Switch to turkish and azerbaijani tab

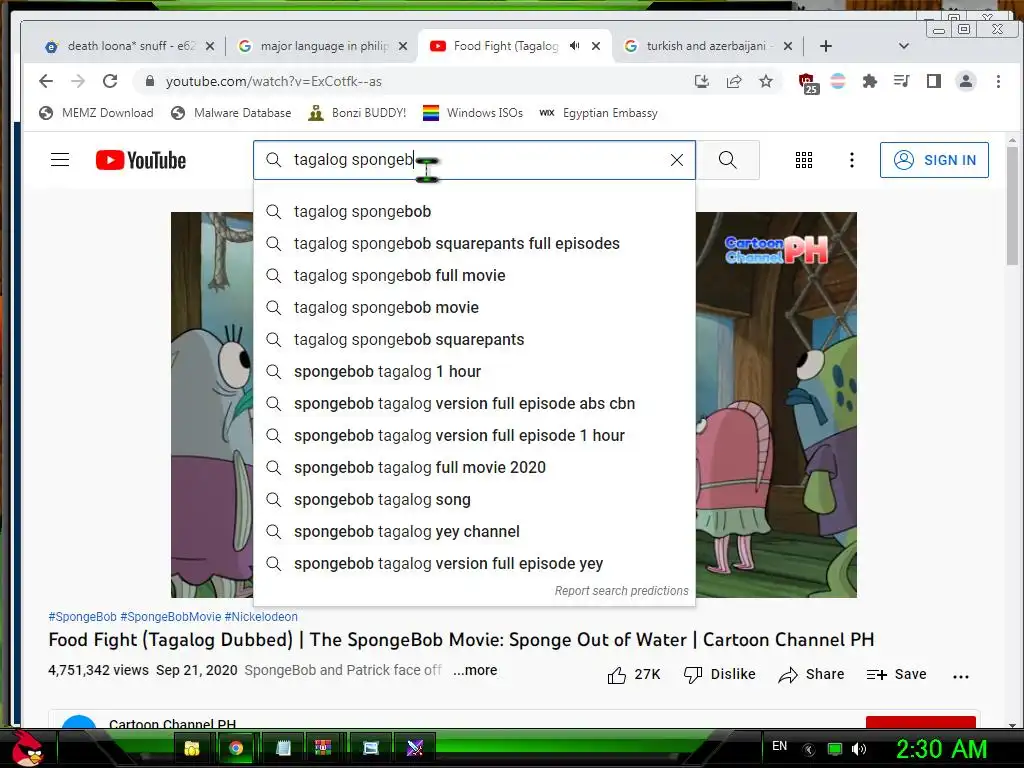click(709, 46)
